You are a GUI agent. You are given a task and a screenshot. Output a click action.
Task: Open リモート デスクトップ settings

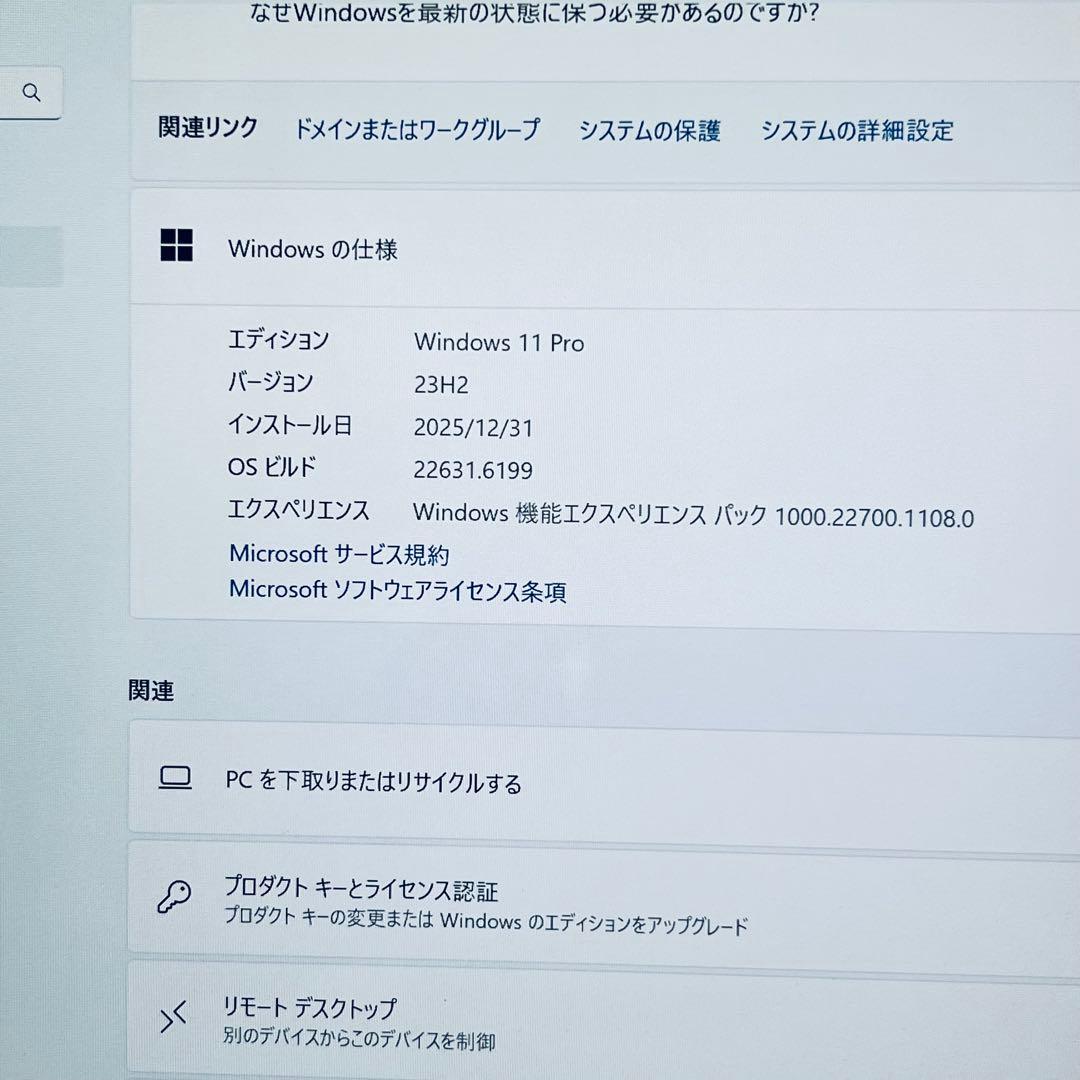pyautogui.click(x=313, y=1008)
